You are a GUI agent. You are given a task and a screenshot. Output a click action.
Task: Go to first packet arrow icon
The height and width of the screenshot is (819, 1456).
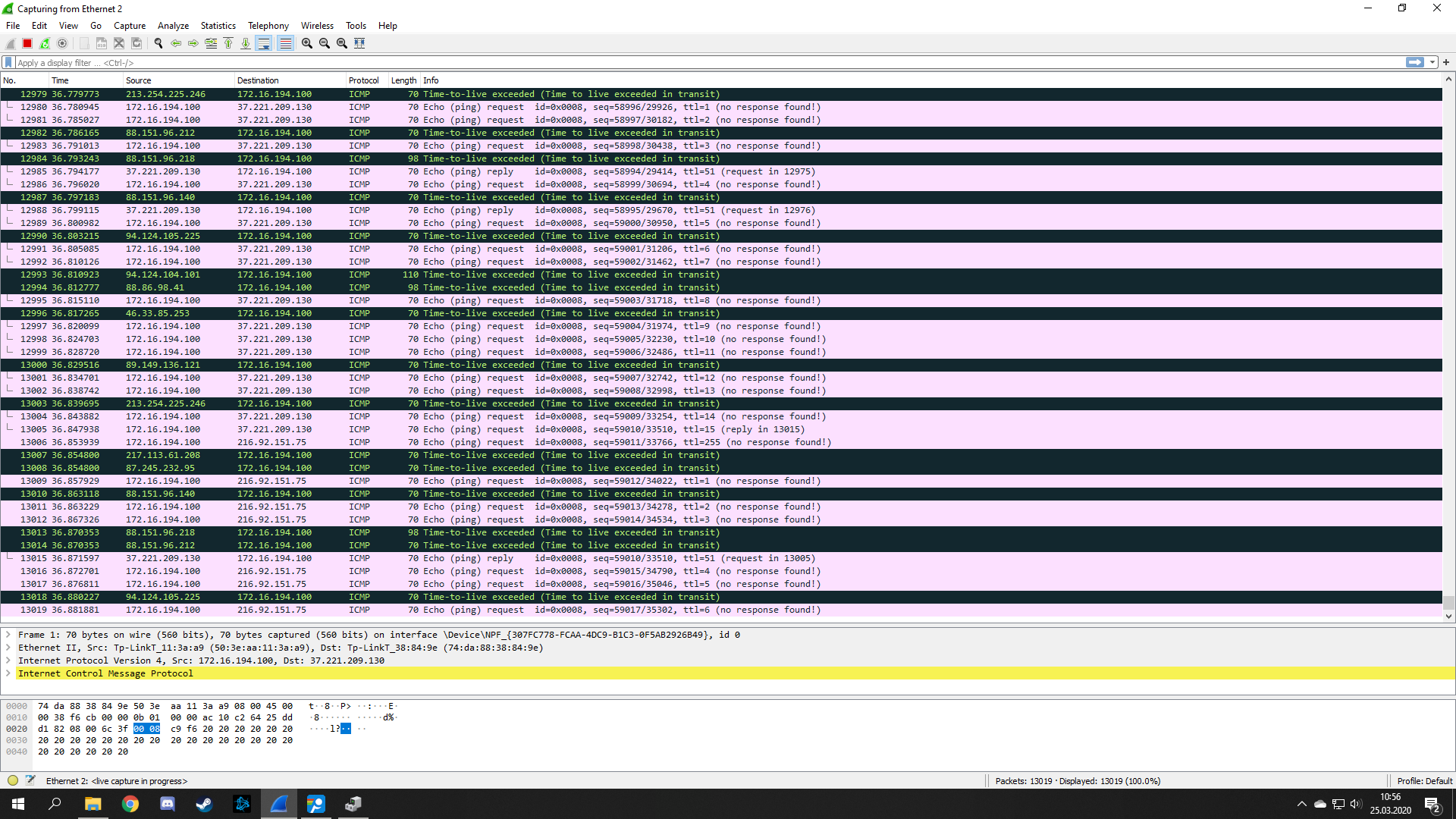228,43
